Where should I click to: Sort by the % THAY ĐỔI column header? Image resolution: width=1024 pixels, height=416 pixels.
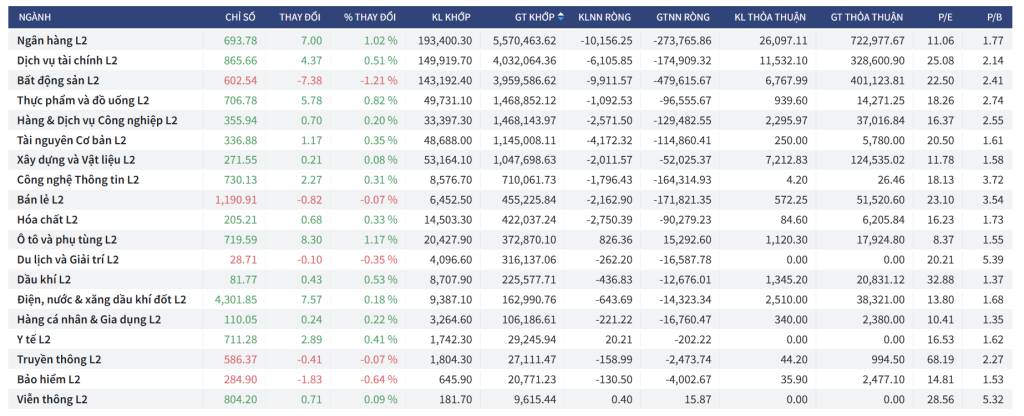[370, 17]
